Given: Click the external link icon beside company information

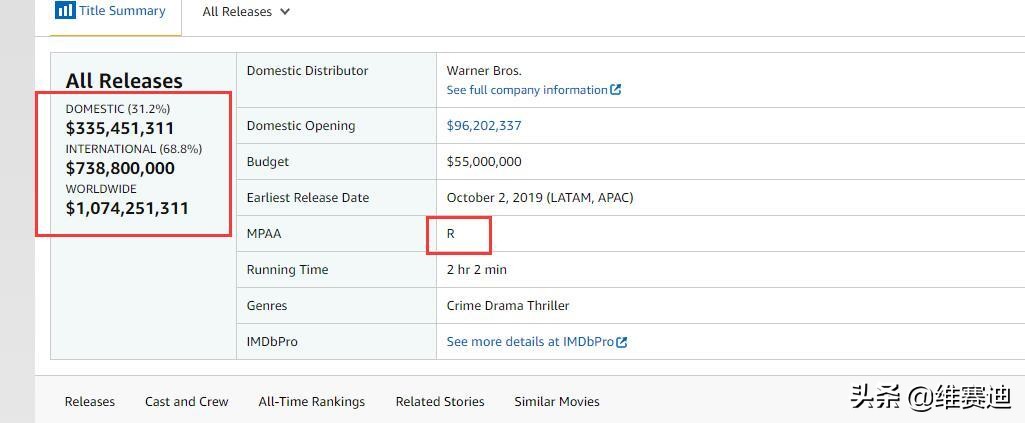Looking at the screenshot, I should (616, 90).
